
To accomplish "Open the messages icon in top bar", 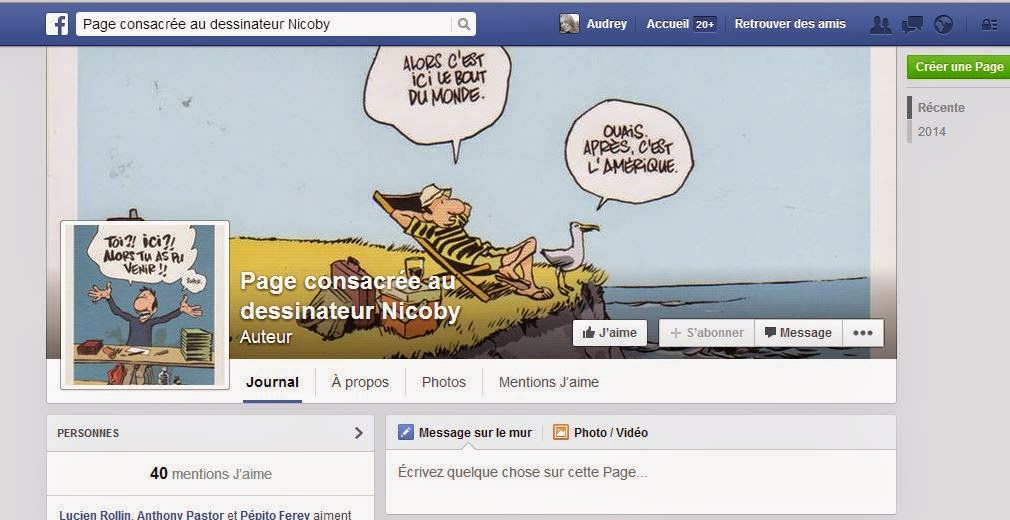I will (x=912, y=24).
